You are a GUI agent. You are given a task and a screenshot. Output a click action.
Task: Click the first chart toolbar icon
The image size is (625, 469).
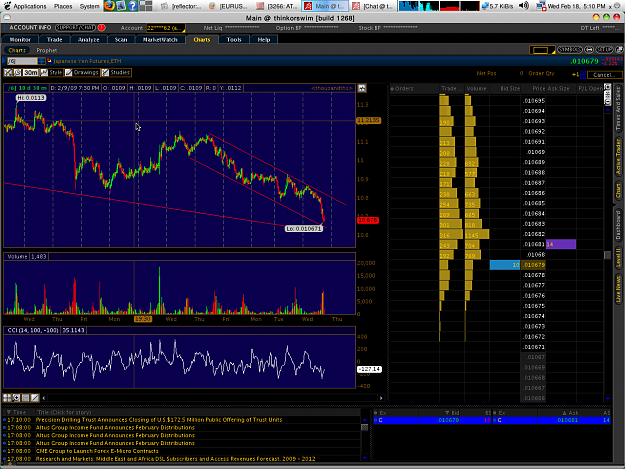8,73
